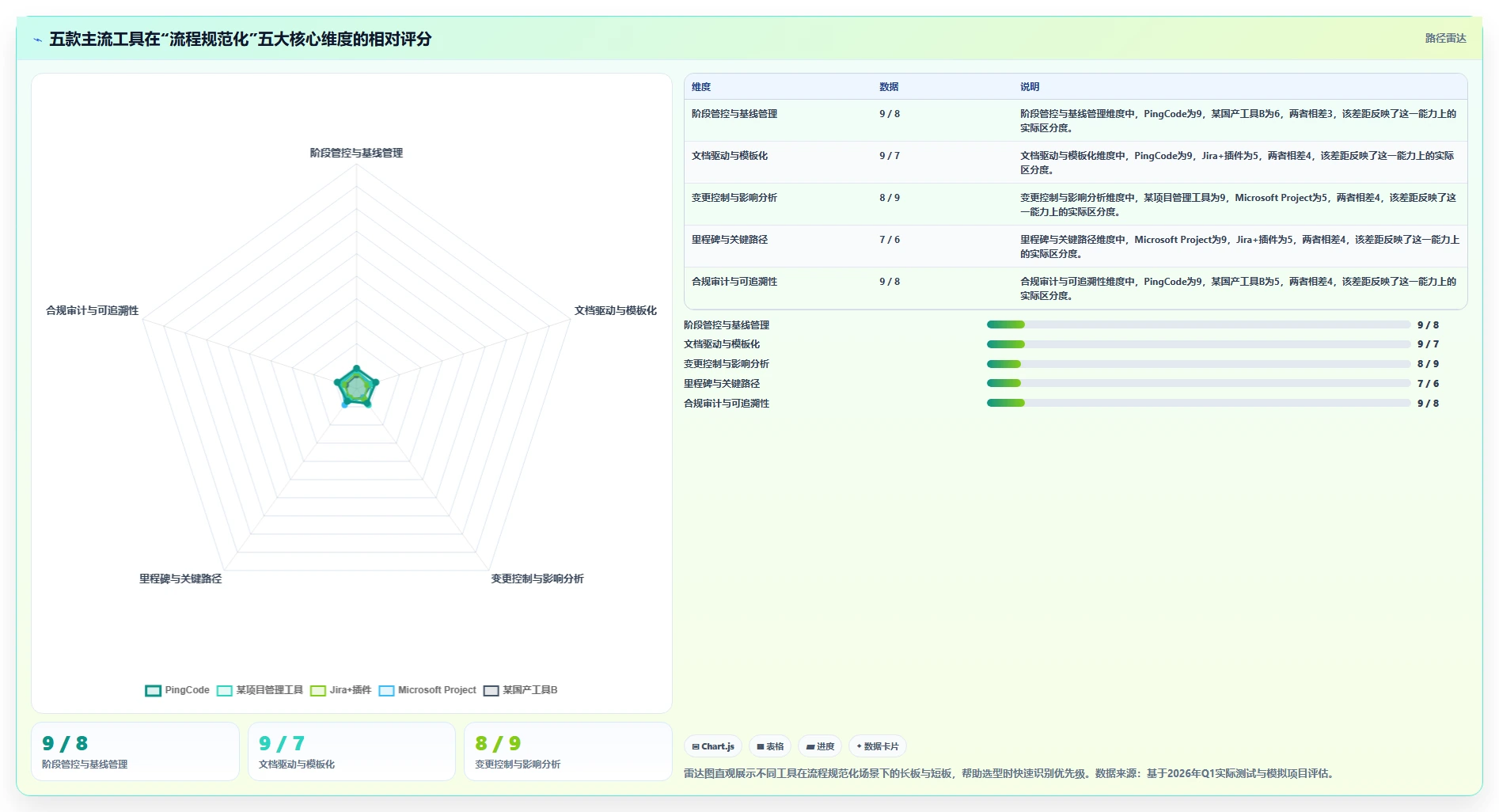This screenshot has width=1499, height=812.
Task: Click the Chart.js tag chip
Action: pos(713,746)
